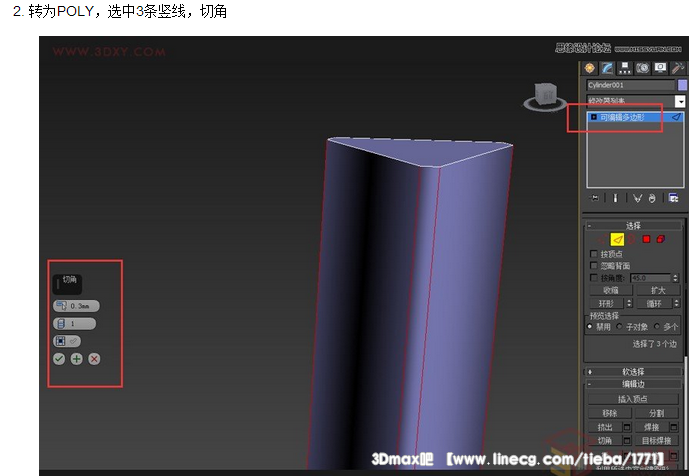Click the Pin Stack icon
This screenshot has height=476, width=693.
[594, 198]
